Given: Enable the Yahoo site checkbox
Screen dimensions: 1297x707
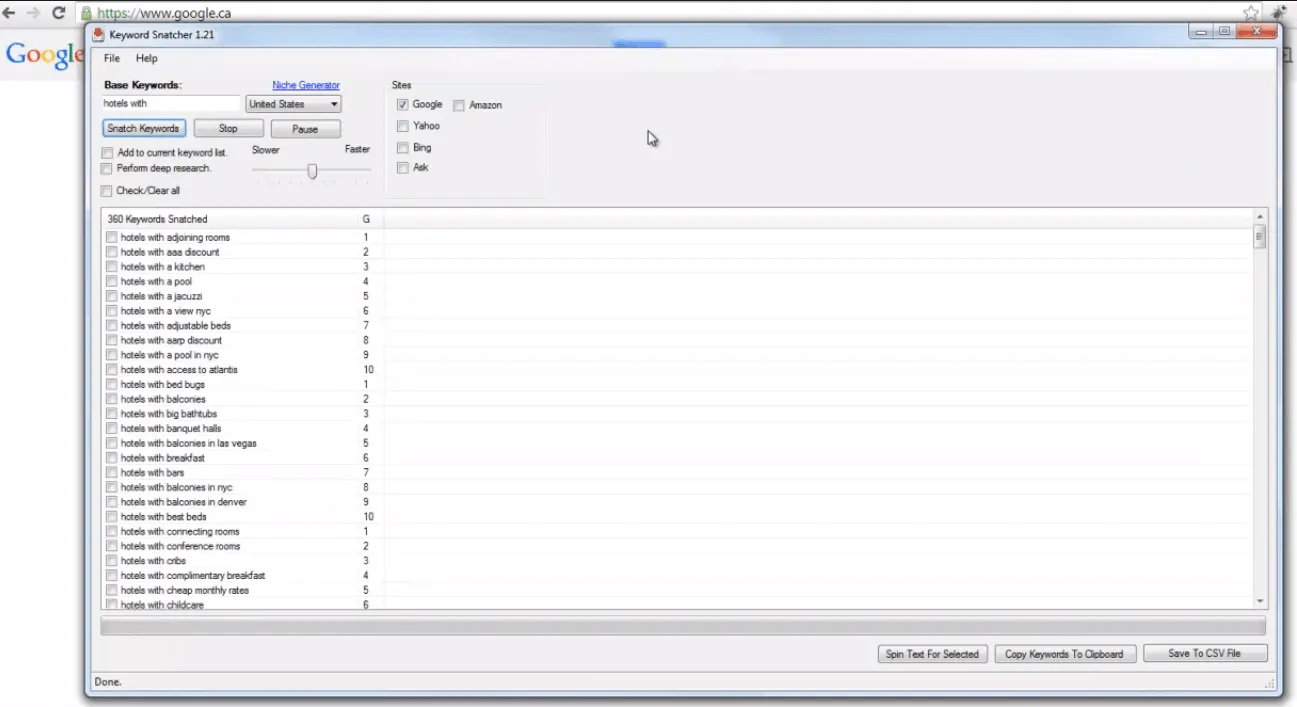Looking at the screenshot, I should click(x=403, y=126).
